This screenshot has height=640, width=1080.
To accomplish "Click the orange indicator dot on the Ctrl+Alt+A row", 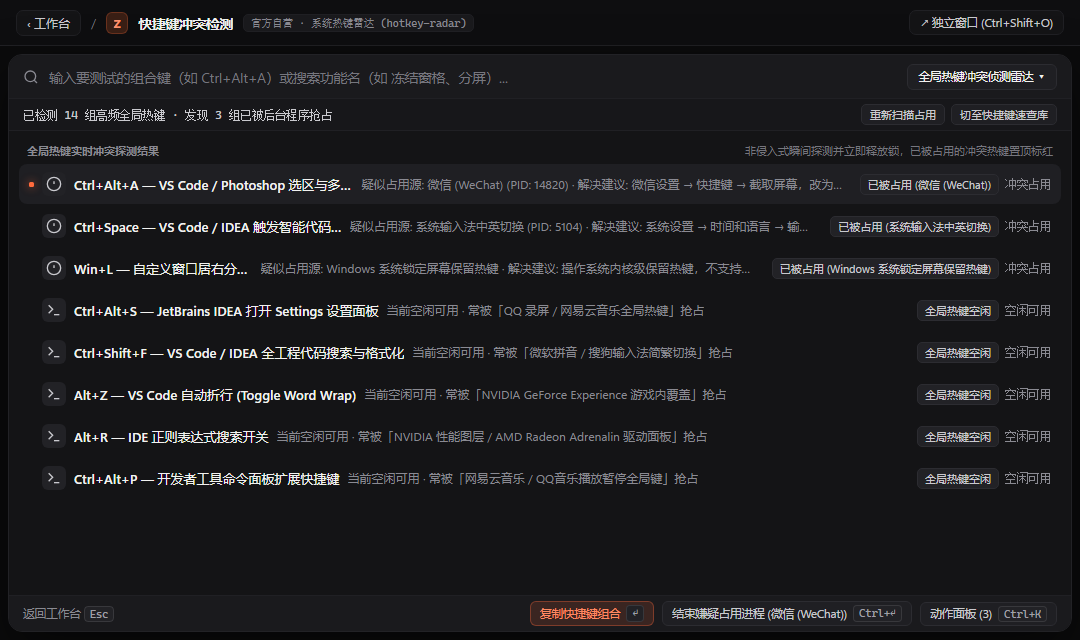I will point(32,184).
